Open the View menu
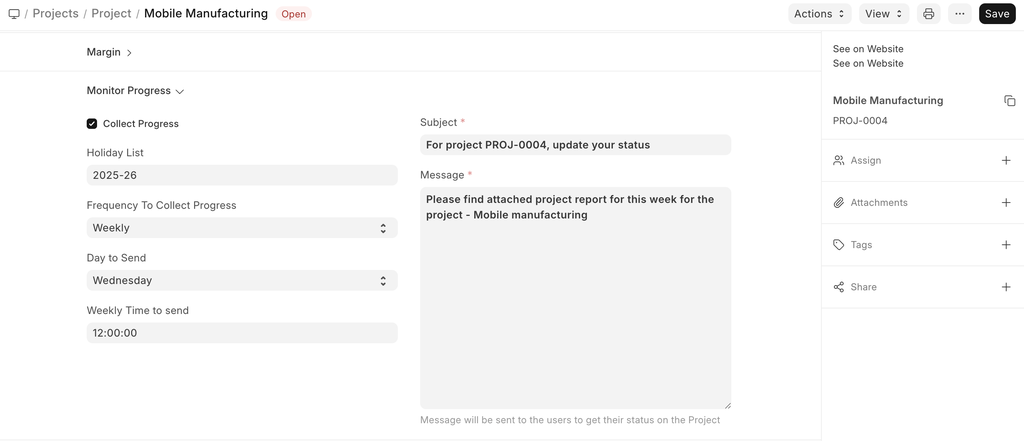1024x441 pixels. [884, 14]
